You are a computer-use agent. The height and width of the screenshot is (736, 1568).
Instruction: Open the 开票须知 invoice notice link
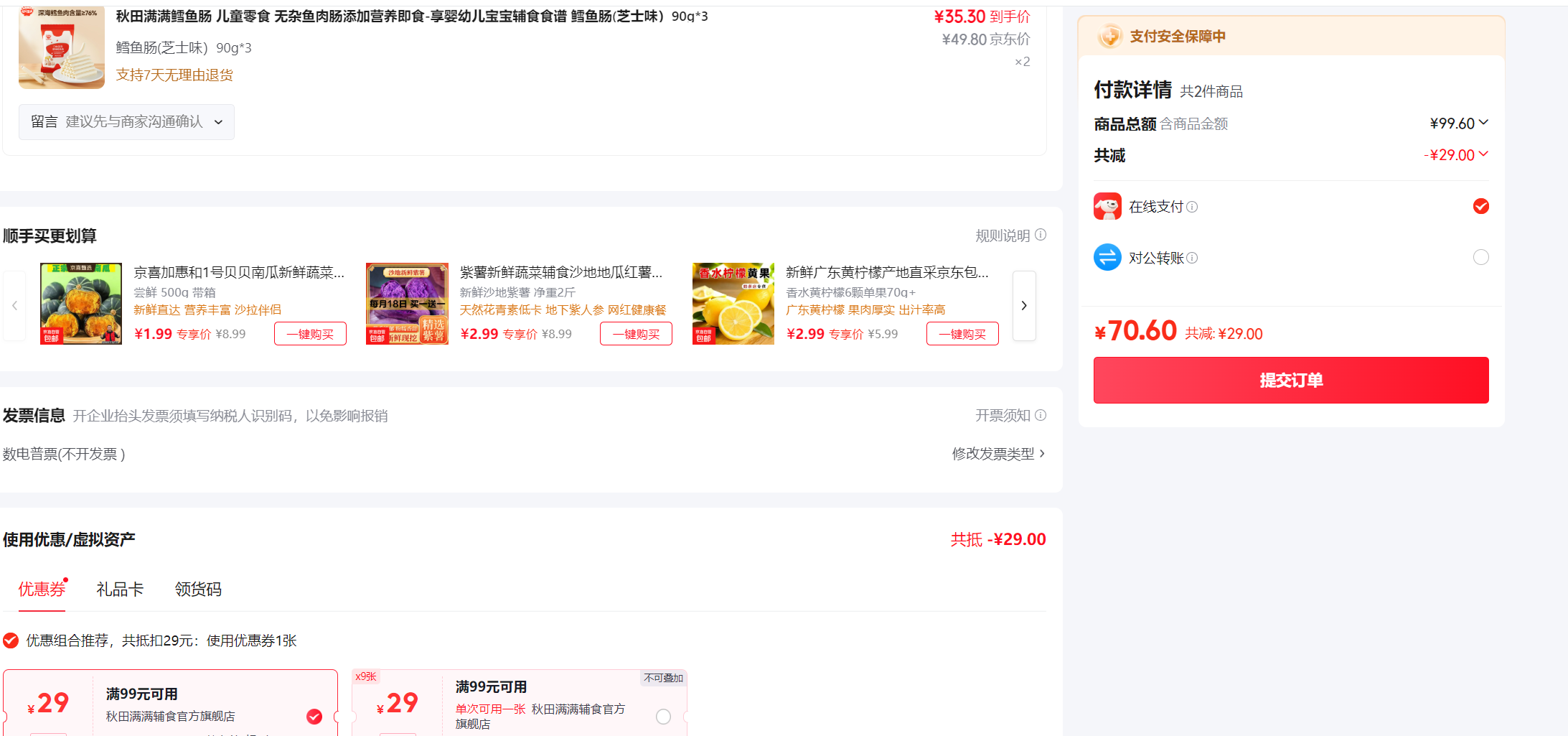click(x=1003, y=416)
